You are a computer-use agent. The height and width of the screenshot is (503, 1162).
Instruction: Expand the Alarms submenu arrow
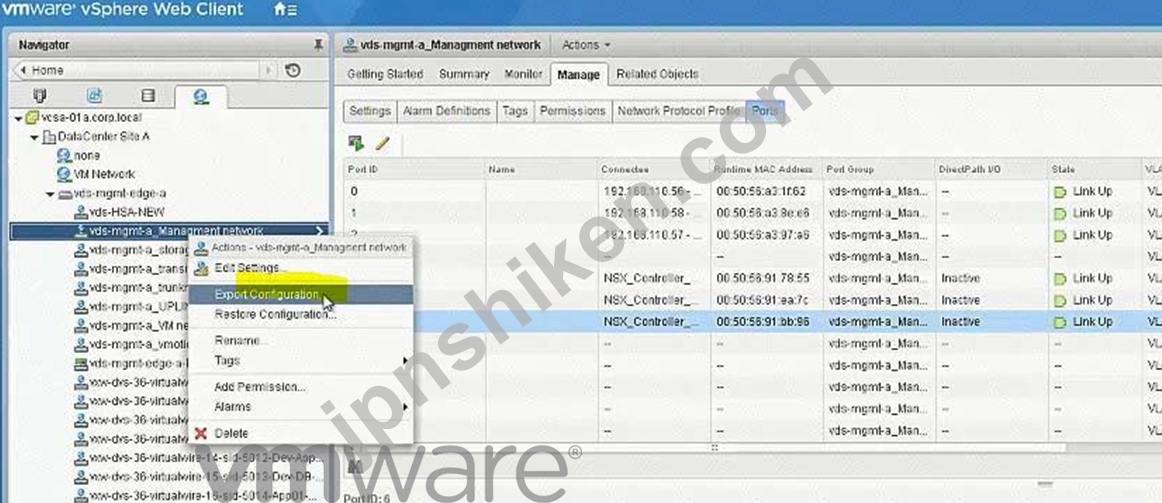405,407
